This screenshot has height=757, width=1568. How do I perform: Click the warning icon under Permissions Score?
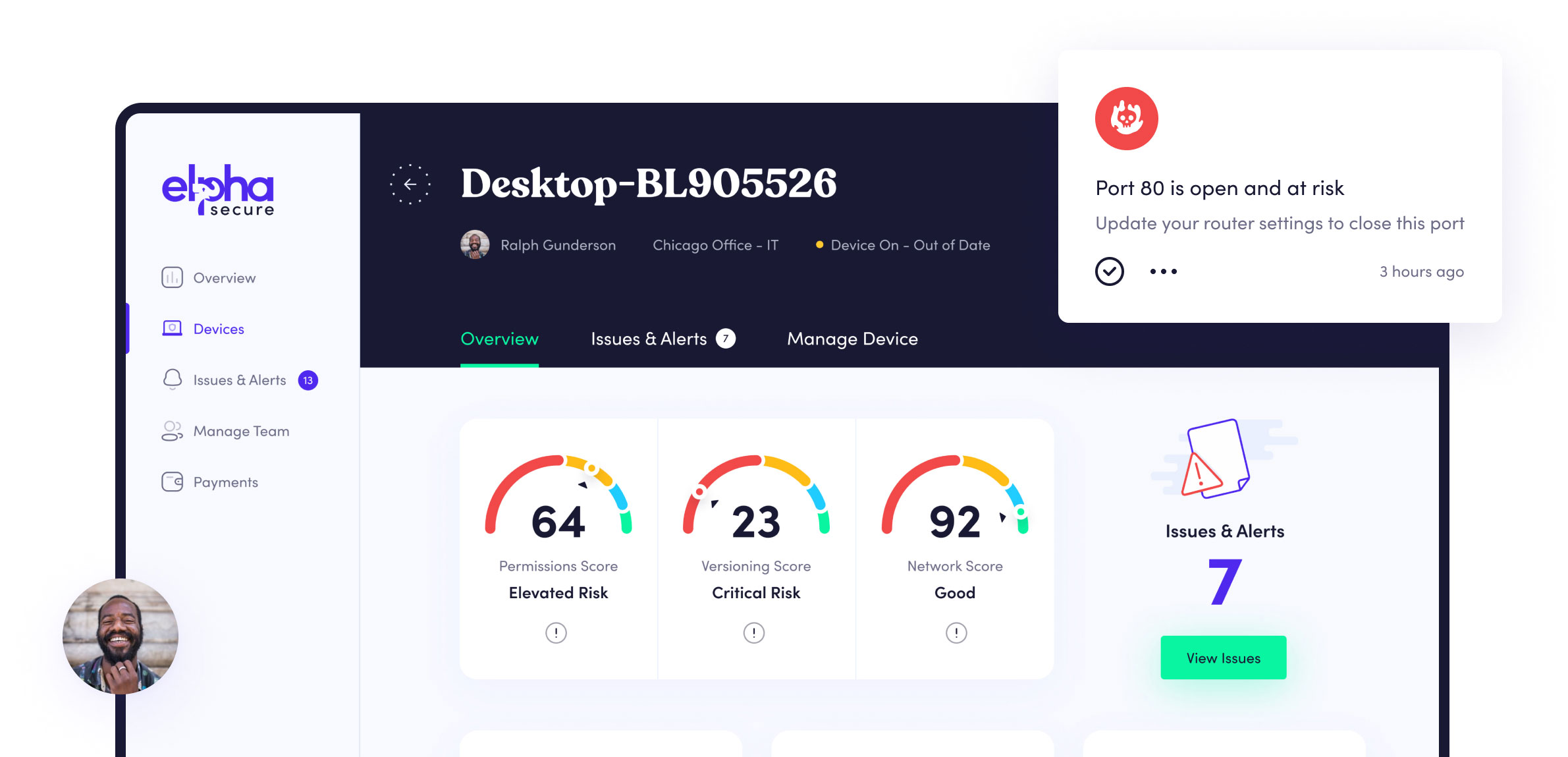556,632
